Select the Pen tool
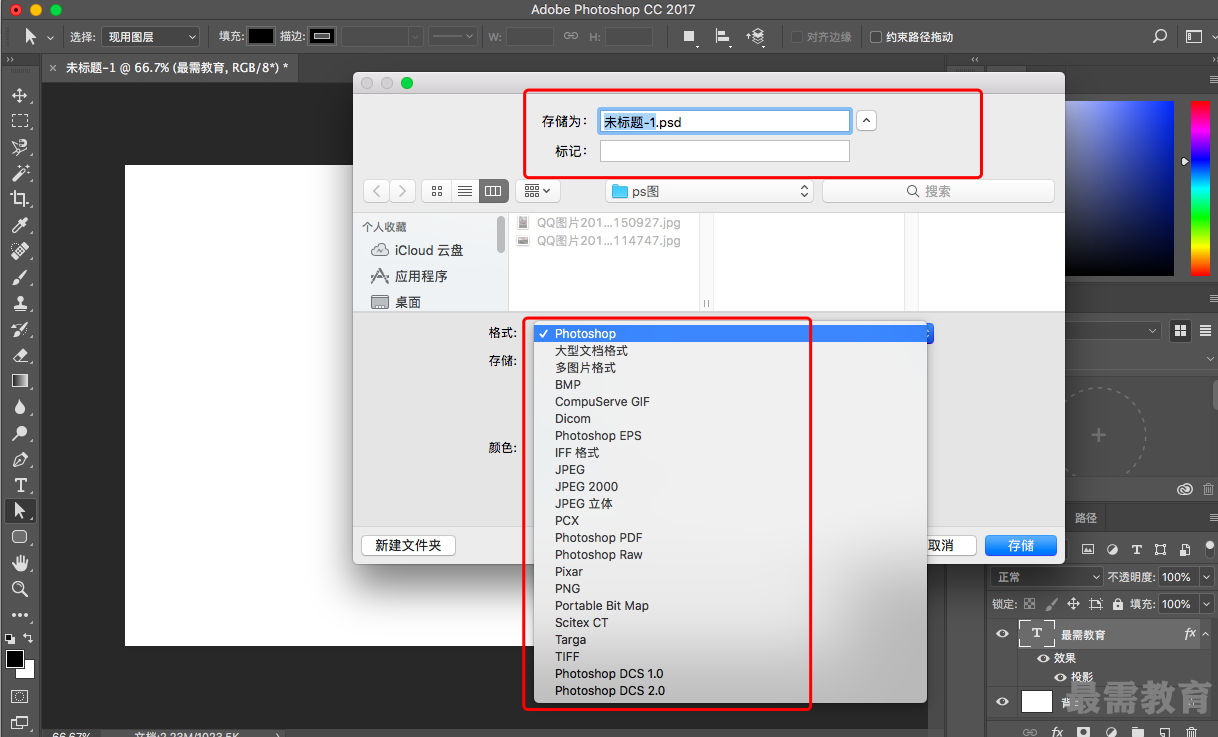The height and width of the screenshot is (737, 1218). click(x=19, y=459)
